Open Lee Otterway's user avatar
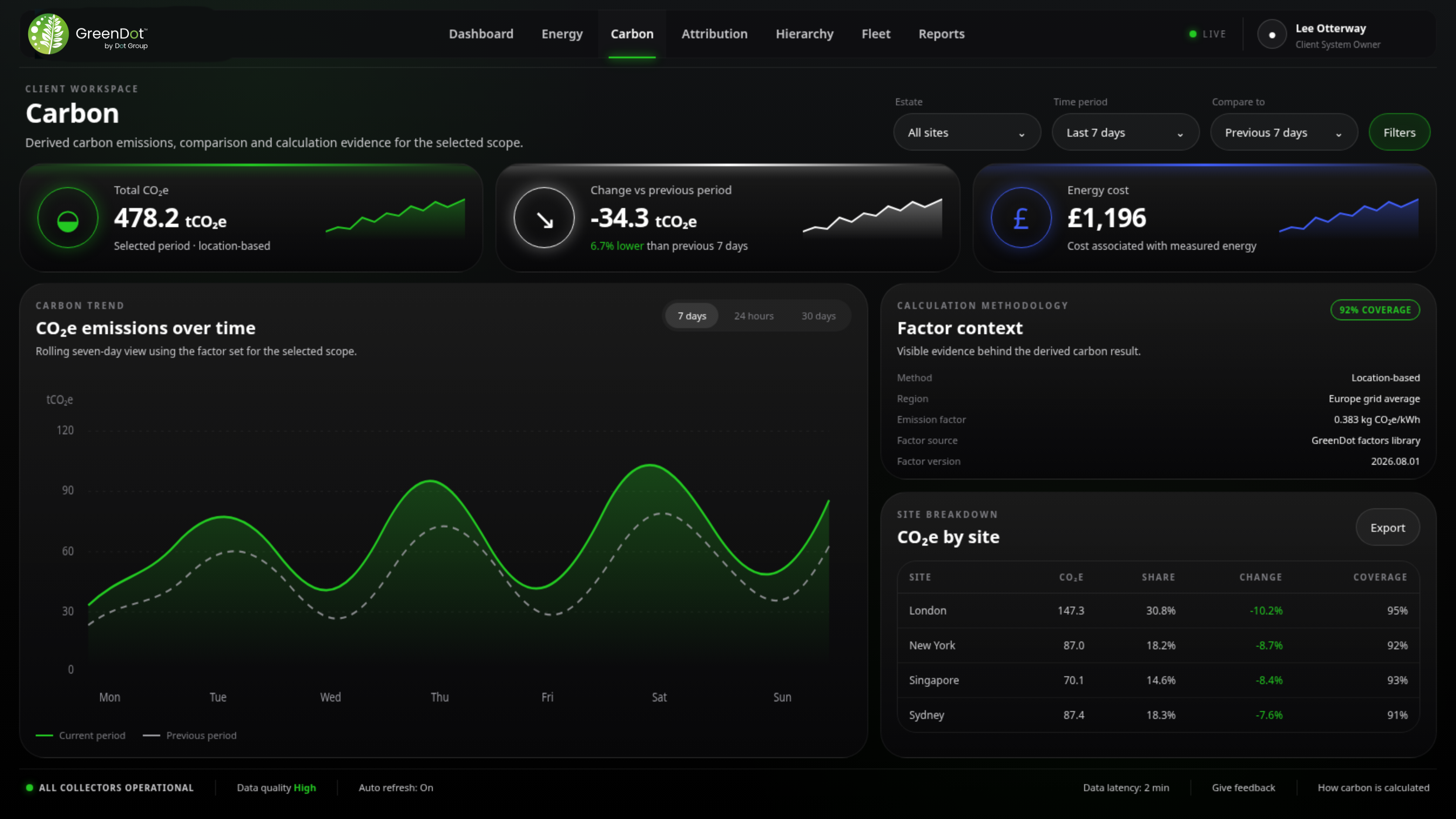Image resolution: width=1456 pixels, height=819 pixels. tap(1272, 34)
